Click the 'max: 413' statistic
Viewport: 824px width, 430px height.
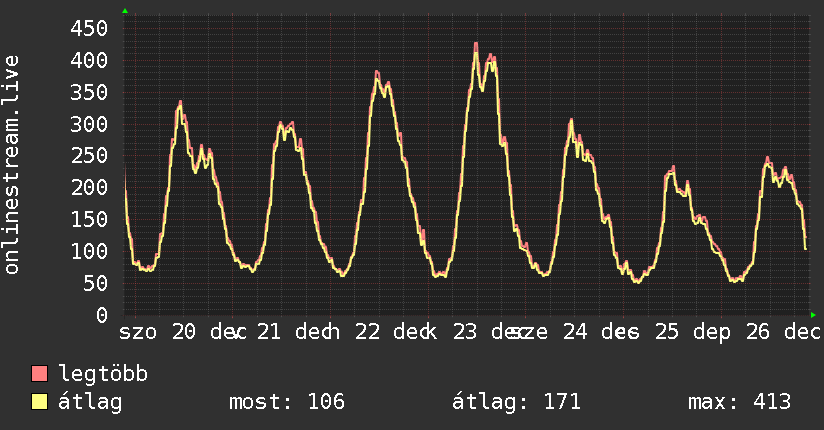pyautogui.click(x=739, y=402)
